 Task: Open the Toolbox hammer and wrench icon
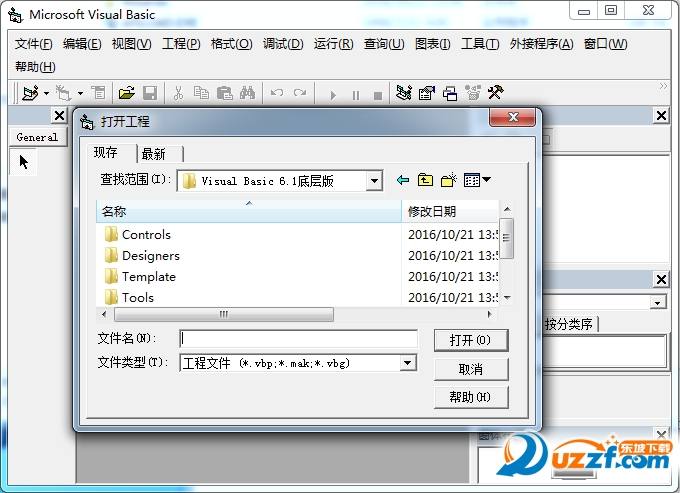(495, 93)
